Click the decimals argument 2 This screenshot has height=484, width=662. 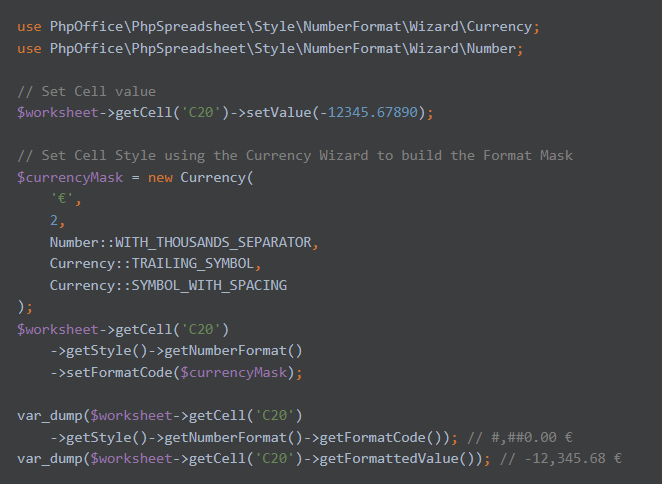coord(54,221)
